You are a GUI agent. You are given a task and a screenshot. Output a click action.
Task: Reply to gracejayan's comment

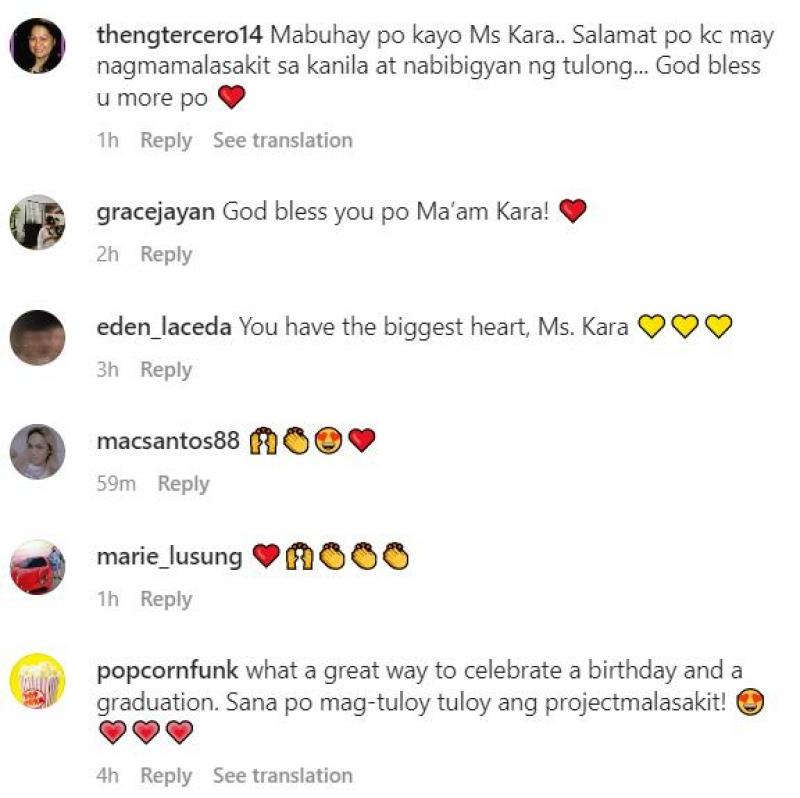coord(166,254)
